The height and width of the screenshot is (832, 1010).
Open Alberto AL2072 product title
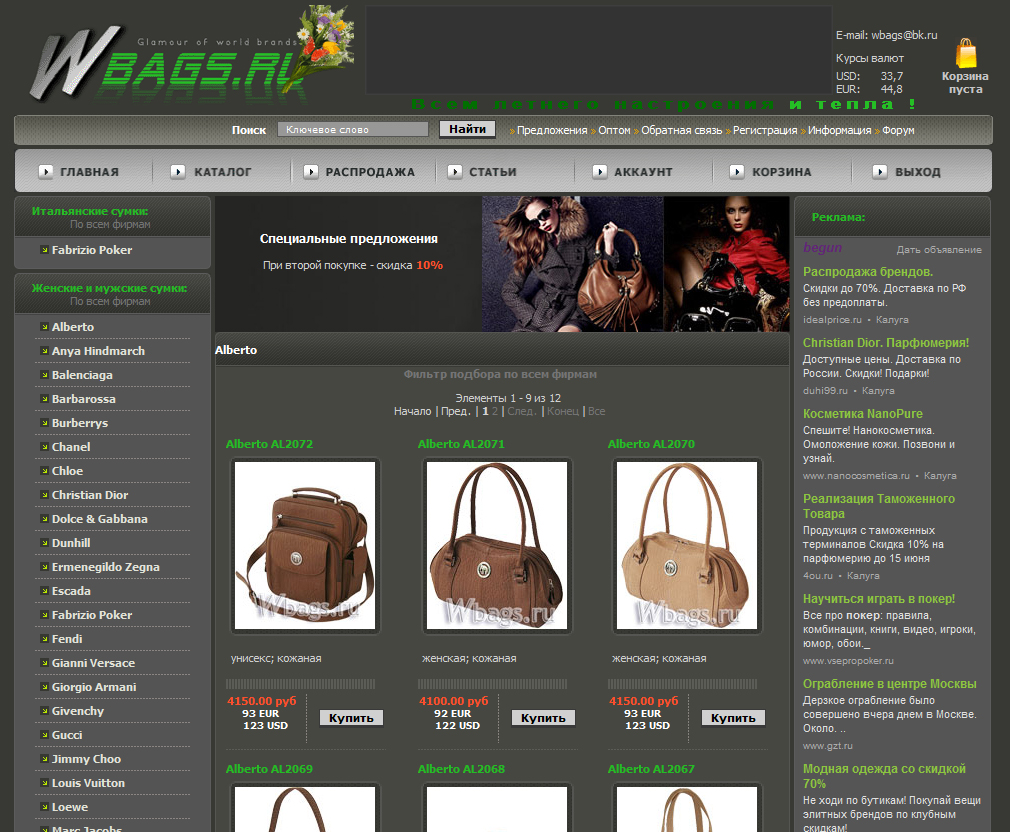[x=269, y=444]
